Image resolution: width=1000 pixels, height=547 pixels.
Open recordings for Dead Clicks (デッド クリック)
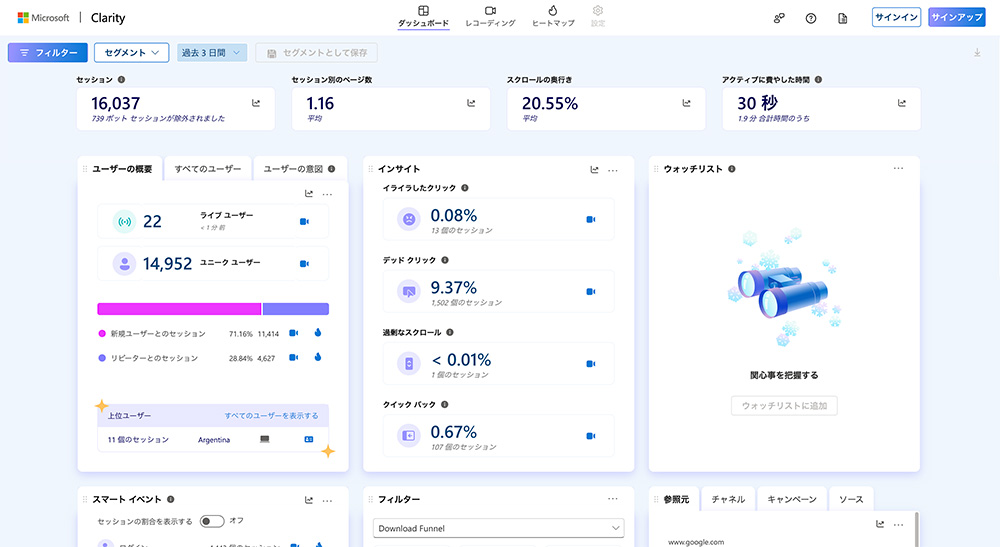click(591, 292)
